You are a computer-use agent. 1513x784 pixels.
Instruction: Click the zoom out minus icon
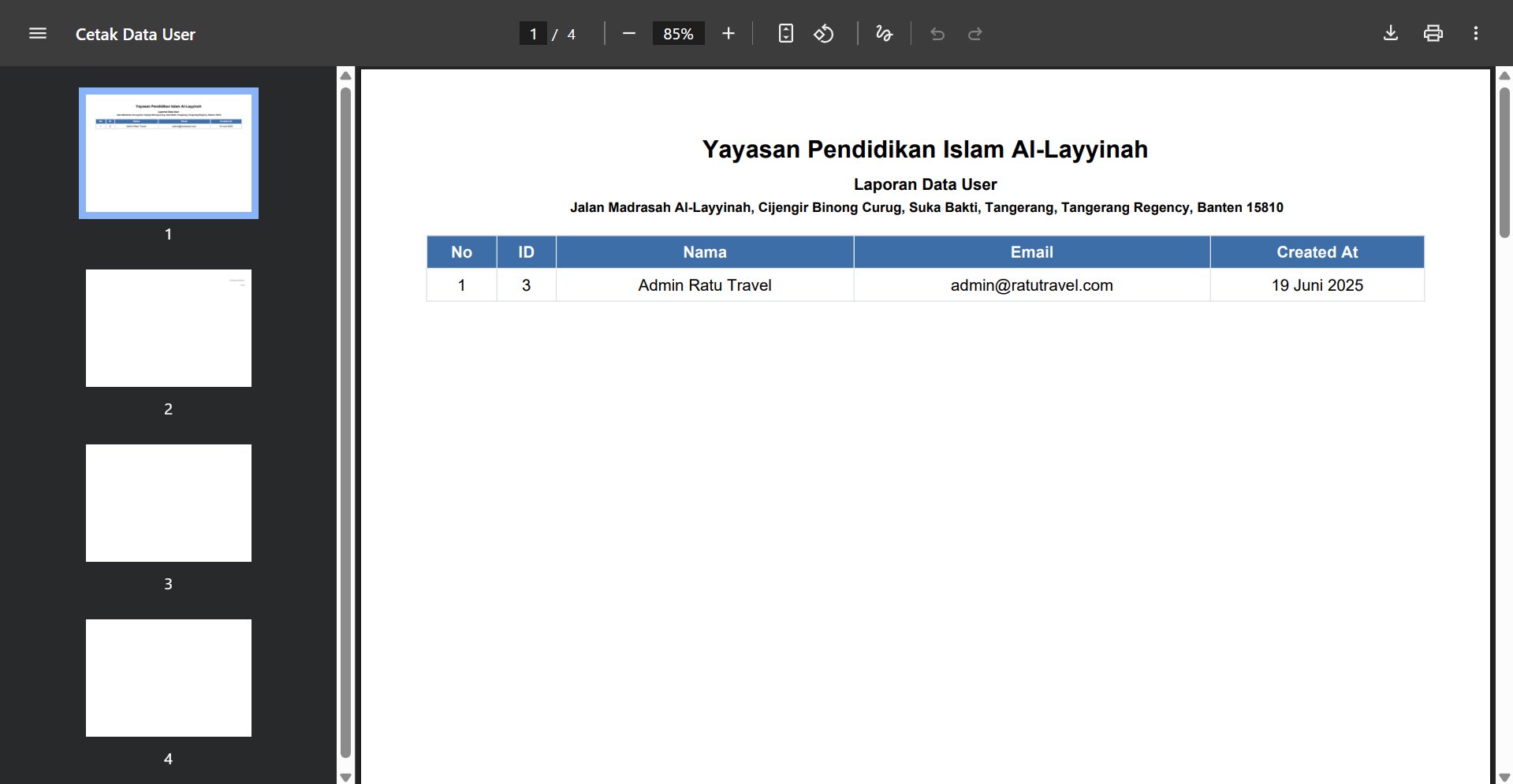click(x=628, y=33)
